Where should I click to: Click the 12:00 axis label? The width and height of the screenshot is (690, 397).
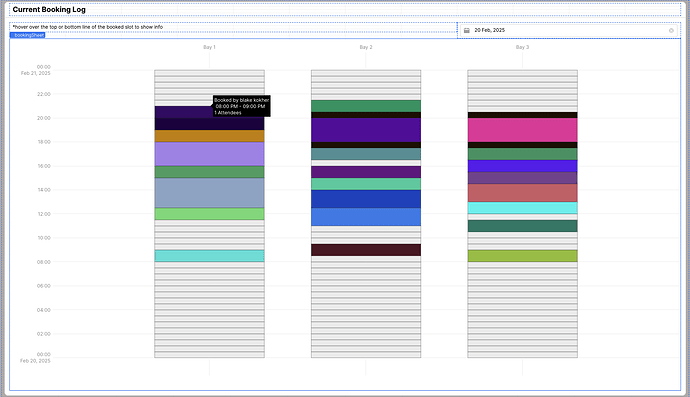click(44, 214)
